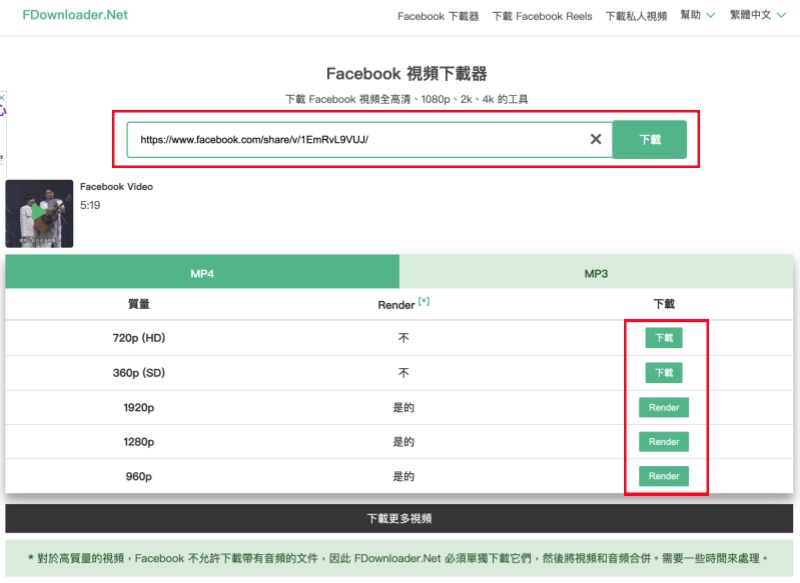Clear the URL field with the X icon
The width and height of the screenshot is (800, 583).
(x=595, y=139)
